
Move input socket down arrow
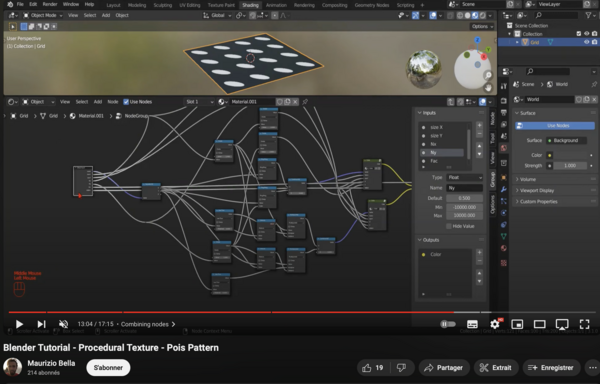pyautogui.click(x=479, y=154)
